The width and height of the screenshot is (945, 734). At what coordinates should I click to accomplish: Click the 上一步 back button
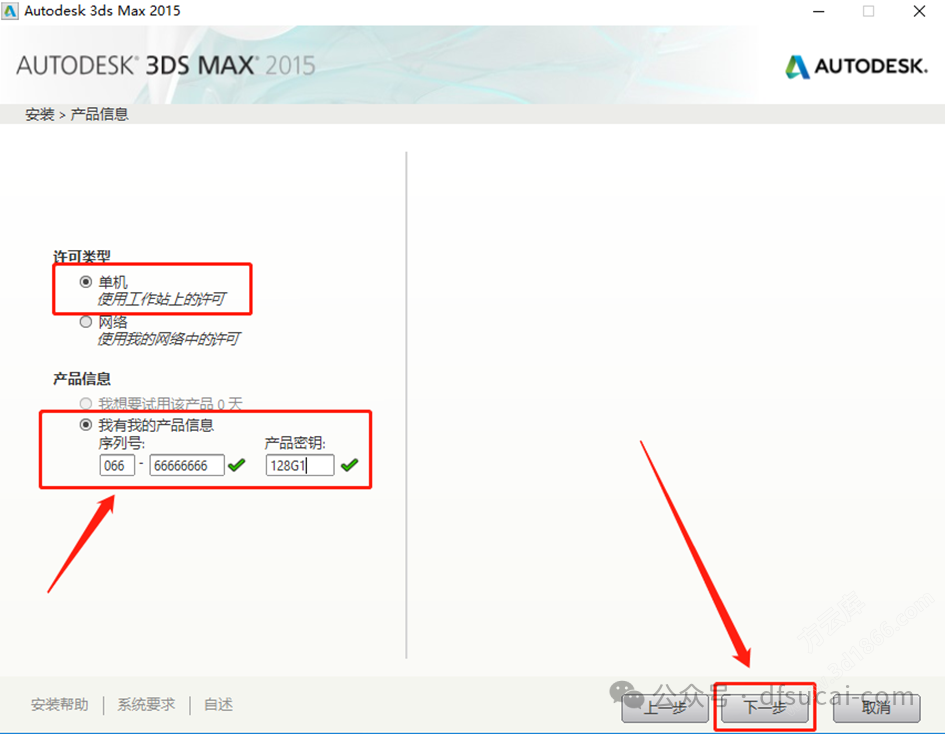click(665, 707)
